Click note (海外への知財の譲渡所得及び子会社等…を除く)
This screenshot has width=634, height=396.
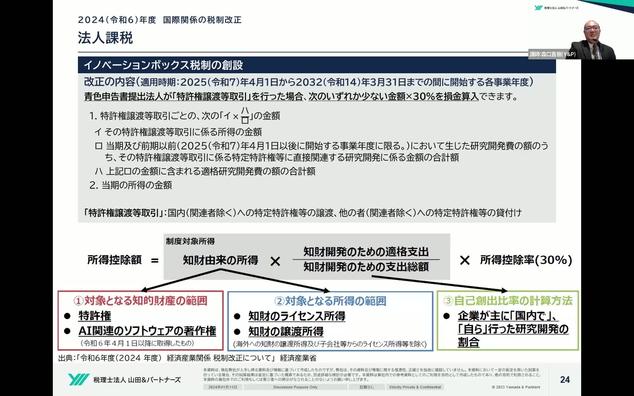(x=330, y=344)
